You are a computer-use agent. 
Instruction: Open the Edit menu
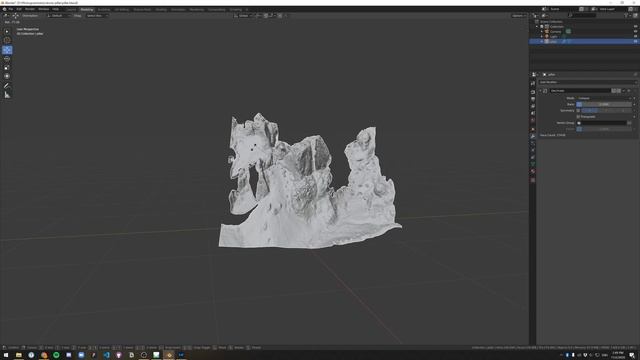click(x=19, y=9)
